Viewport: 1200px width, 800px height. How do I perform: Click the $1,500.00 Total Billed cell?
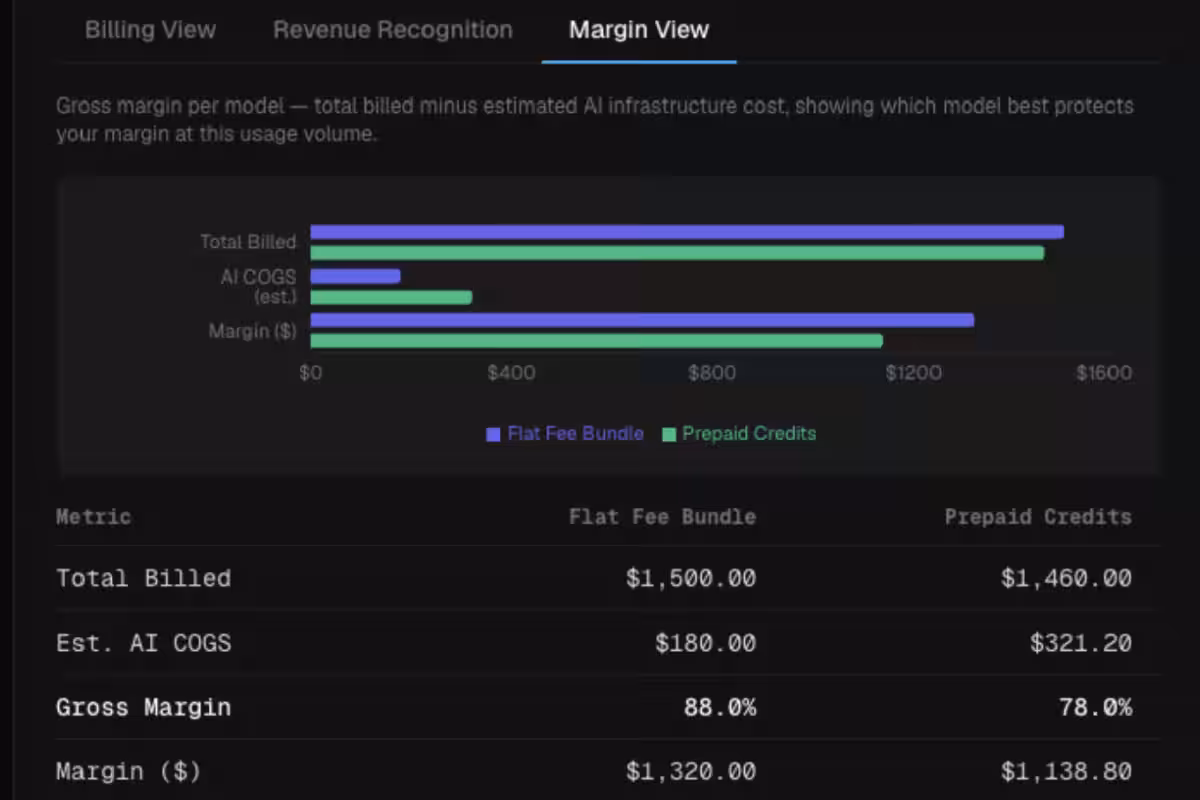pyautogui.click(x=691, y=578)
